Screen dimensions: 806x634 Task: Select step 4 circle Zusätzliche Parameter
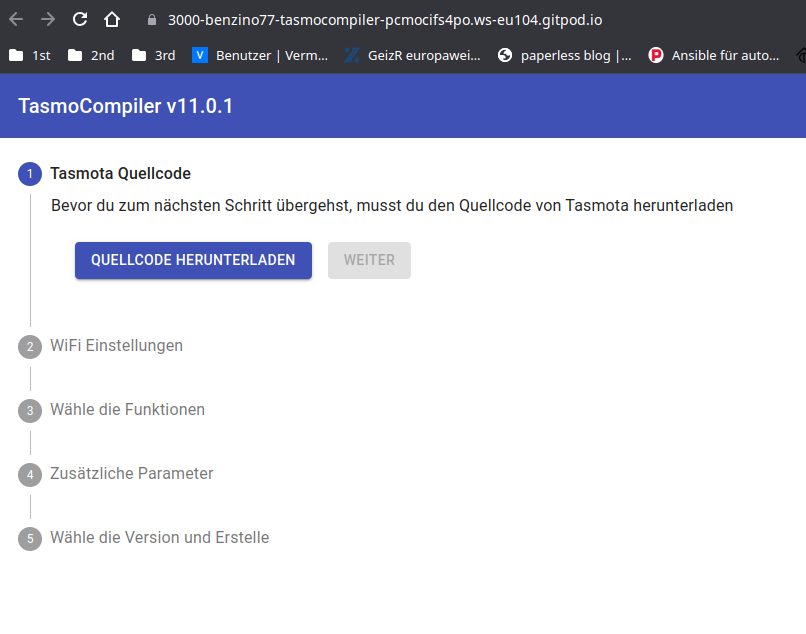tap(30, 475)
